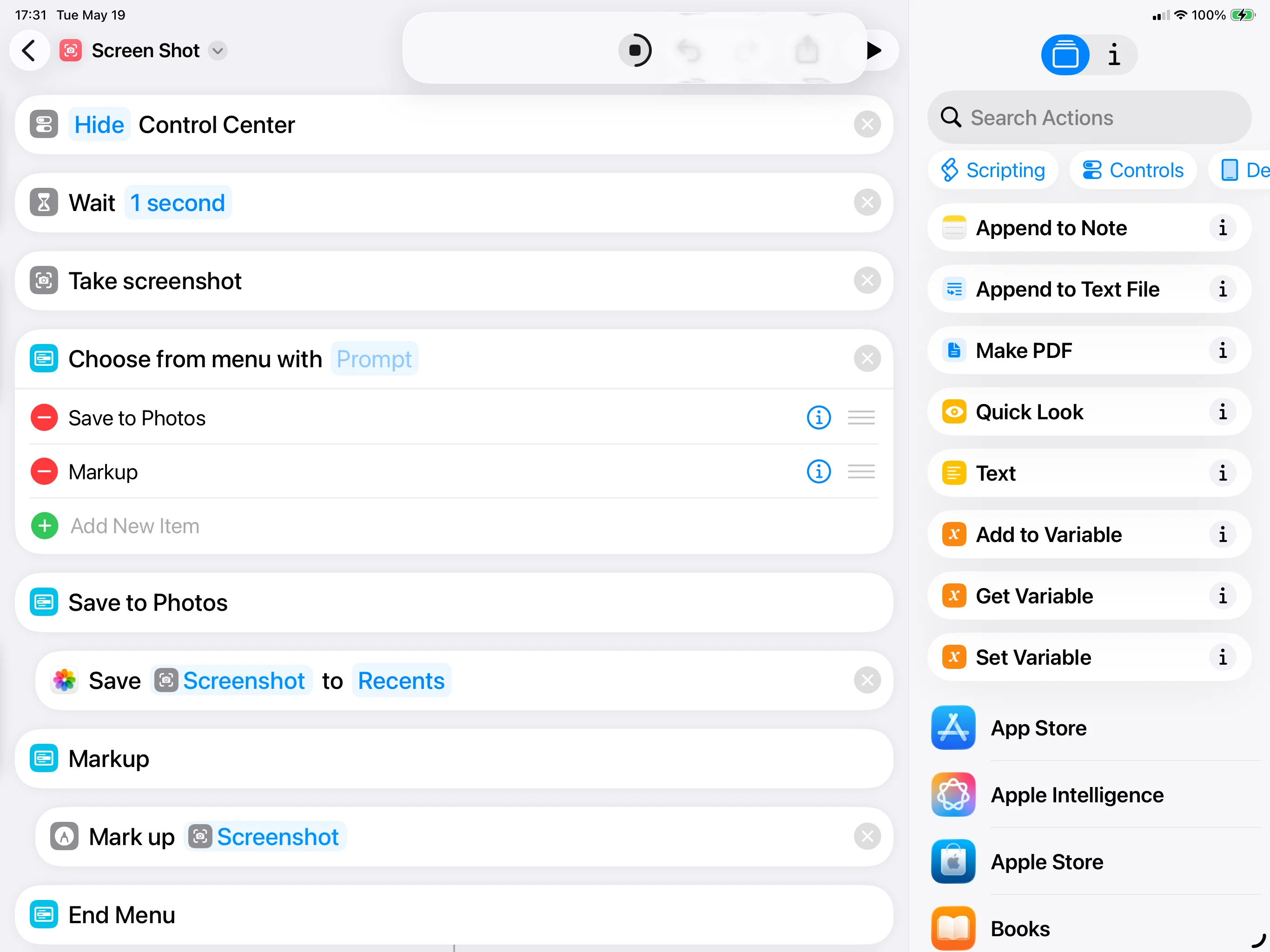Show info for Add to Variable
Viewport: 1270px width, 952px height.
(x=1222, y=535)
